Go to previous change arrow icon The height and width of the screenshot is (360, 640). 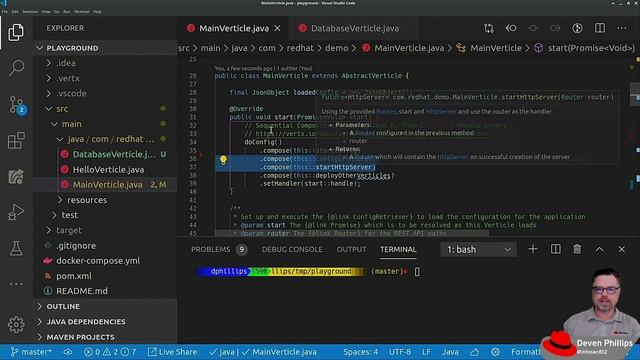[x=511, y=28]
